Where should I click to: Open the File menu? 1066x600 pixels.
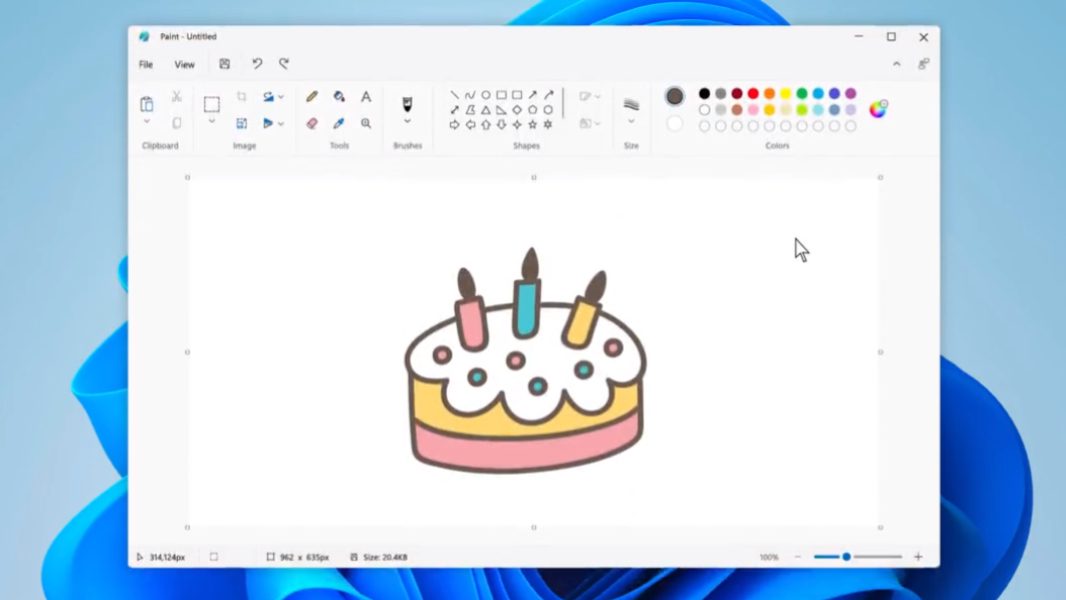[x=146, y=64]
